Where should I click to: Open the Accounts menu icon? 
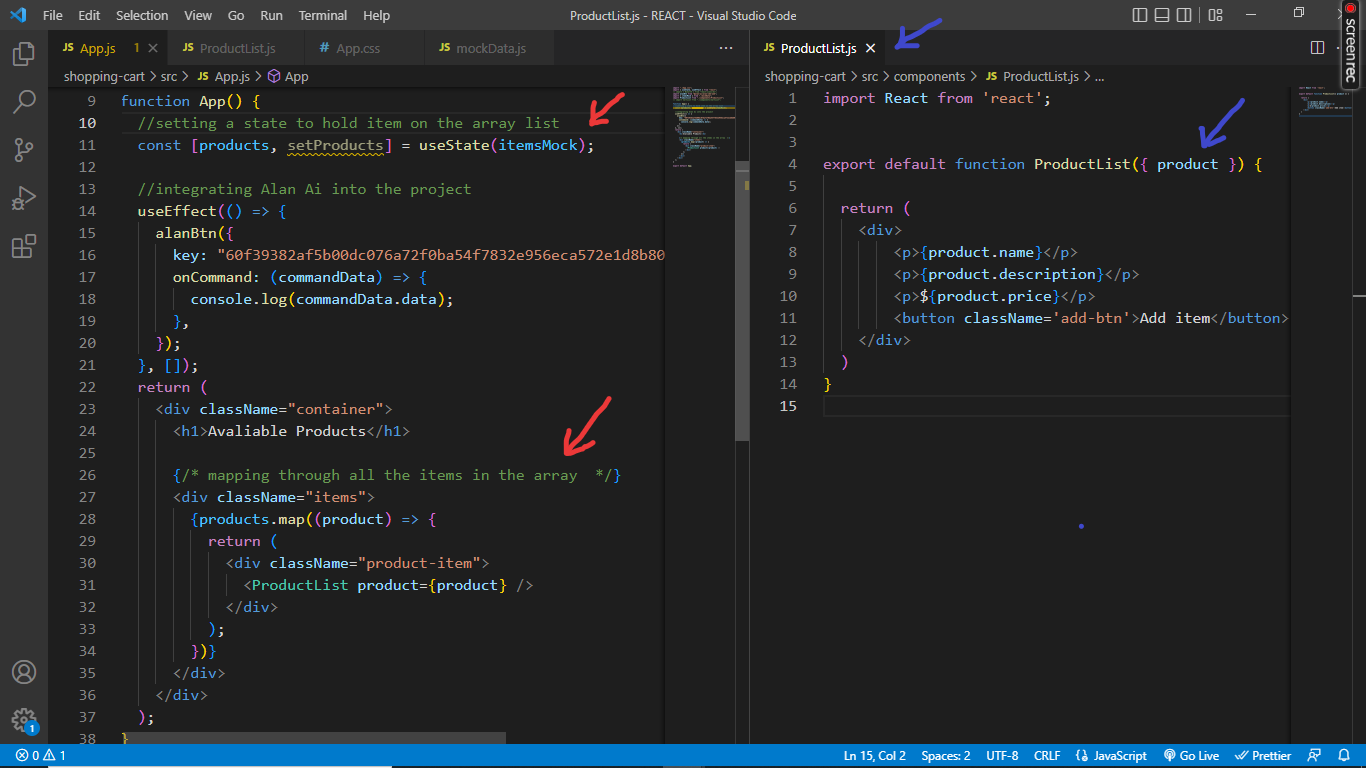click(x=24, y=672)
